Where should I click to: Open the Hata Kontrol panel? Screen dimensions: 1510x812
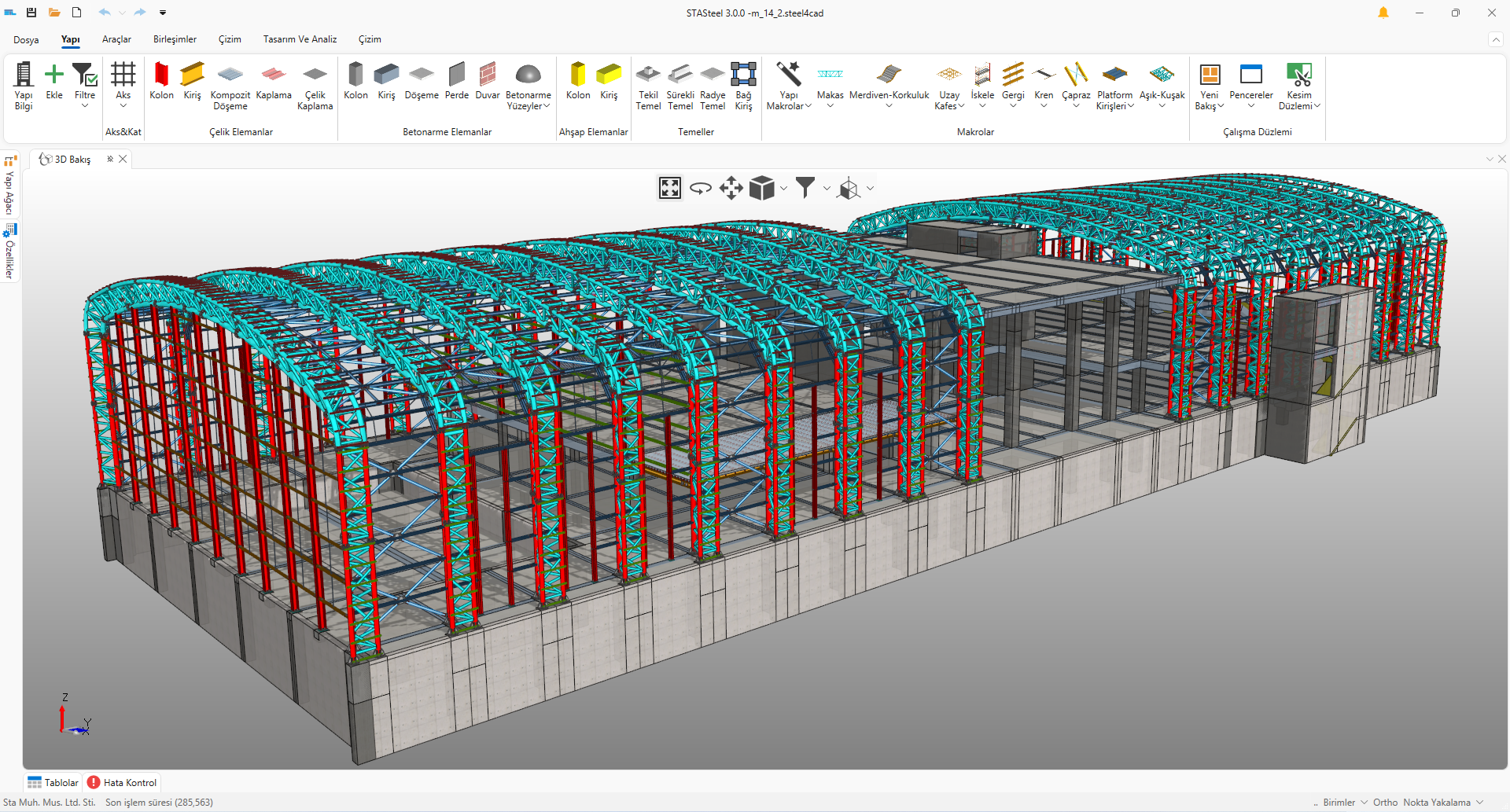point(123,782)
